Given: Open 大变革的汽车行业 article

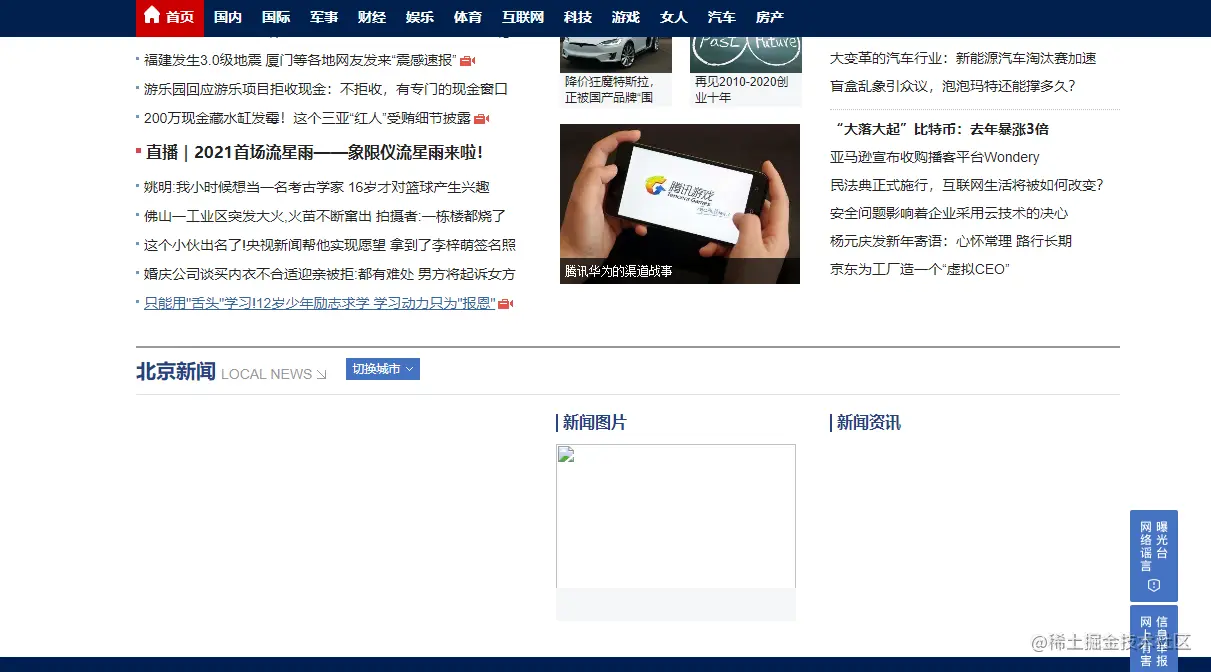Looking at the screenshot, I should coord(963,58).
